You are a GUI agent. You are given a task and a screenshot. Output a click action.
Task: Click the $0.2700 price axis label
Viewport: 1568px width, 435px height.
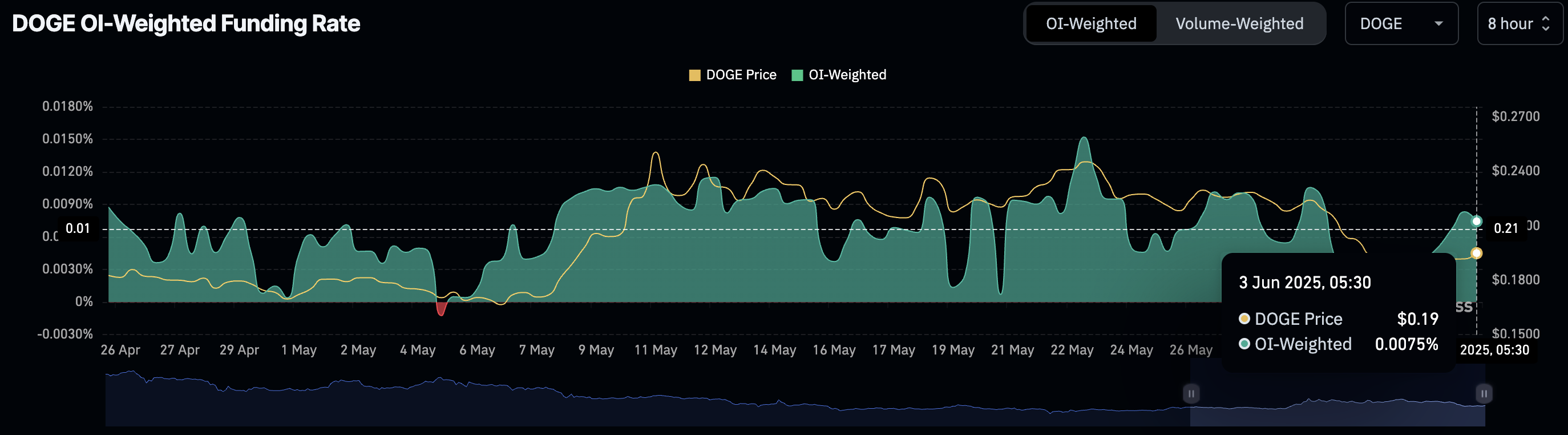[1516, 116]
